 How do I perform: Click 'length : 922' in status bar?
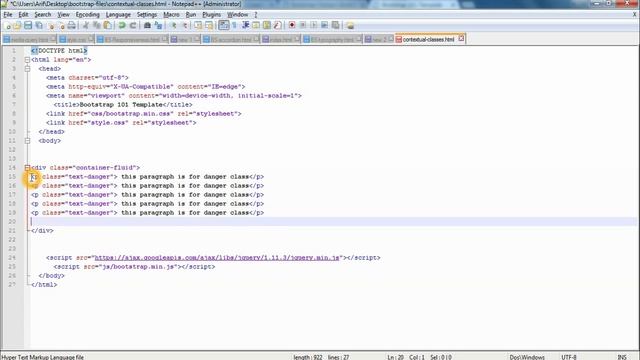pos(308,357)
